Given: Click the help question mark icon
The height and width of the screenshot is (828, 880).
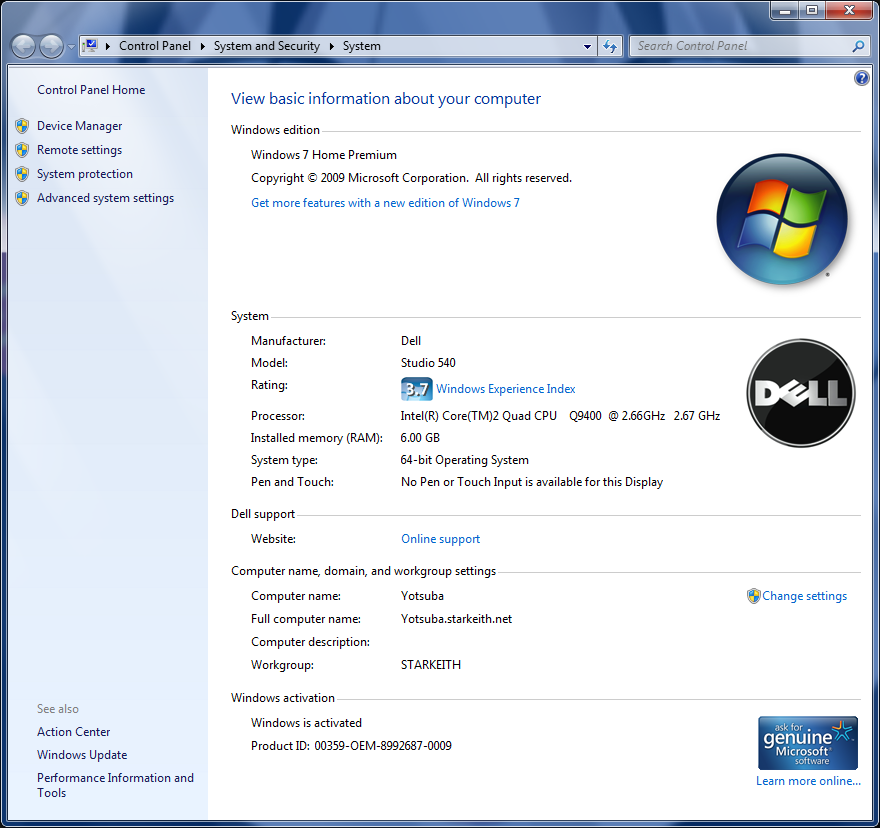Looking at the screenshot, I should pos(861,78).
